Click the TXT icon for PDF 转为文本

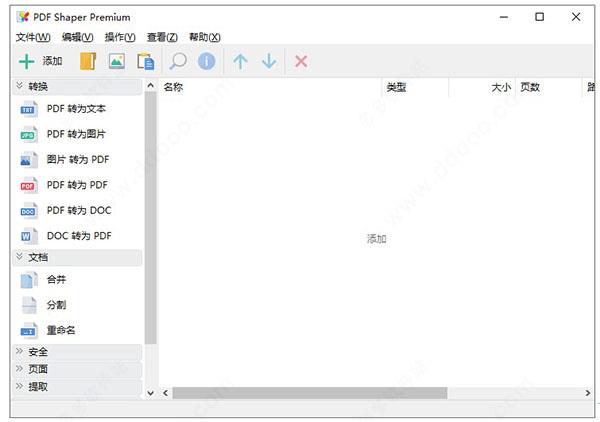[x=29, y=109]
